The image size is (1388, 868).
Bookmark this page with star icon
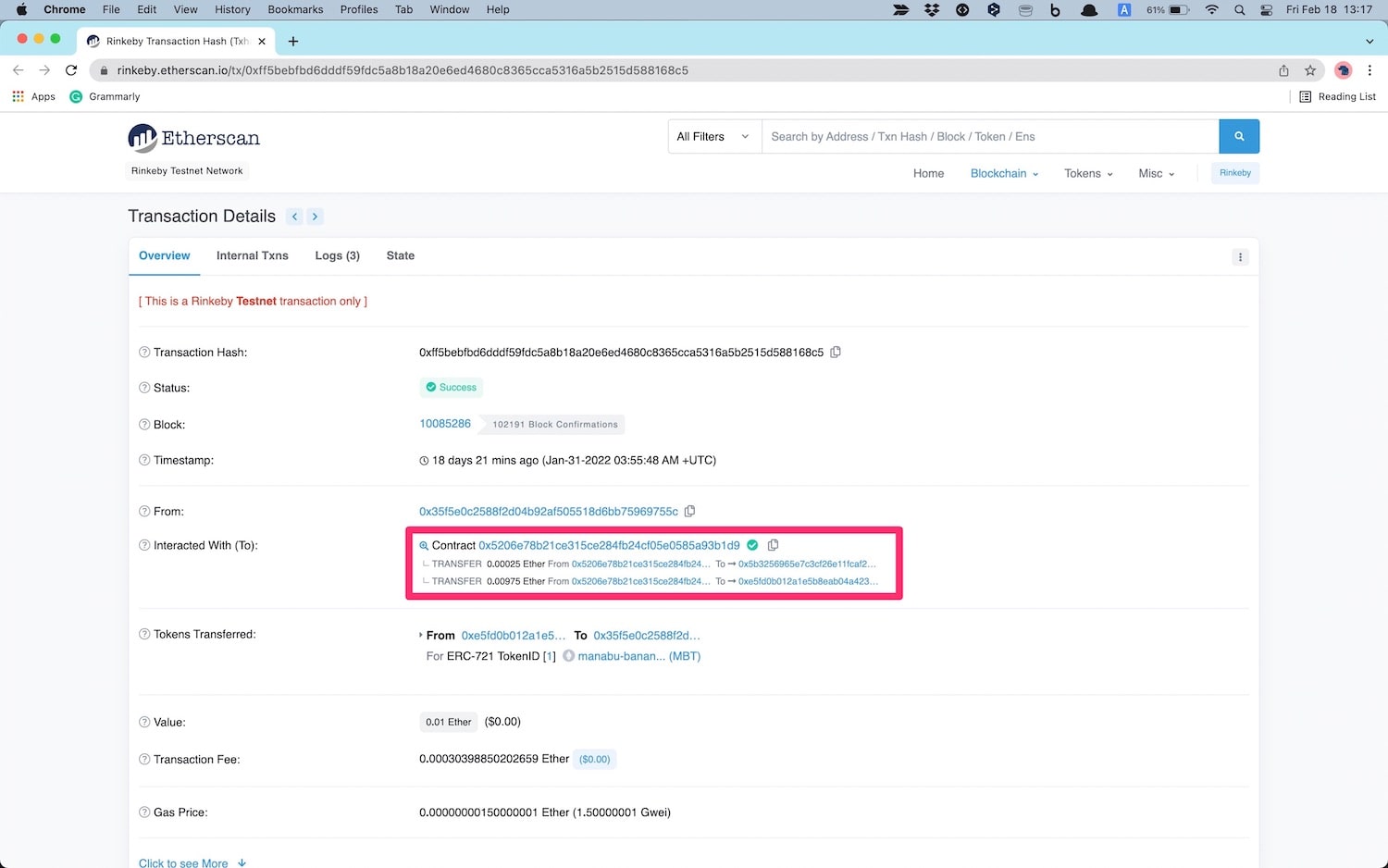[x=1310, y=70]
